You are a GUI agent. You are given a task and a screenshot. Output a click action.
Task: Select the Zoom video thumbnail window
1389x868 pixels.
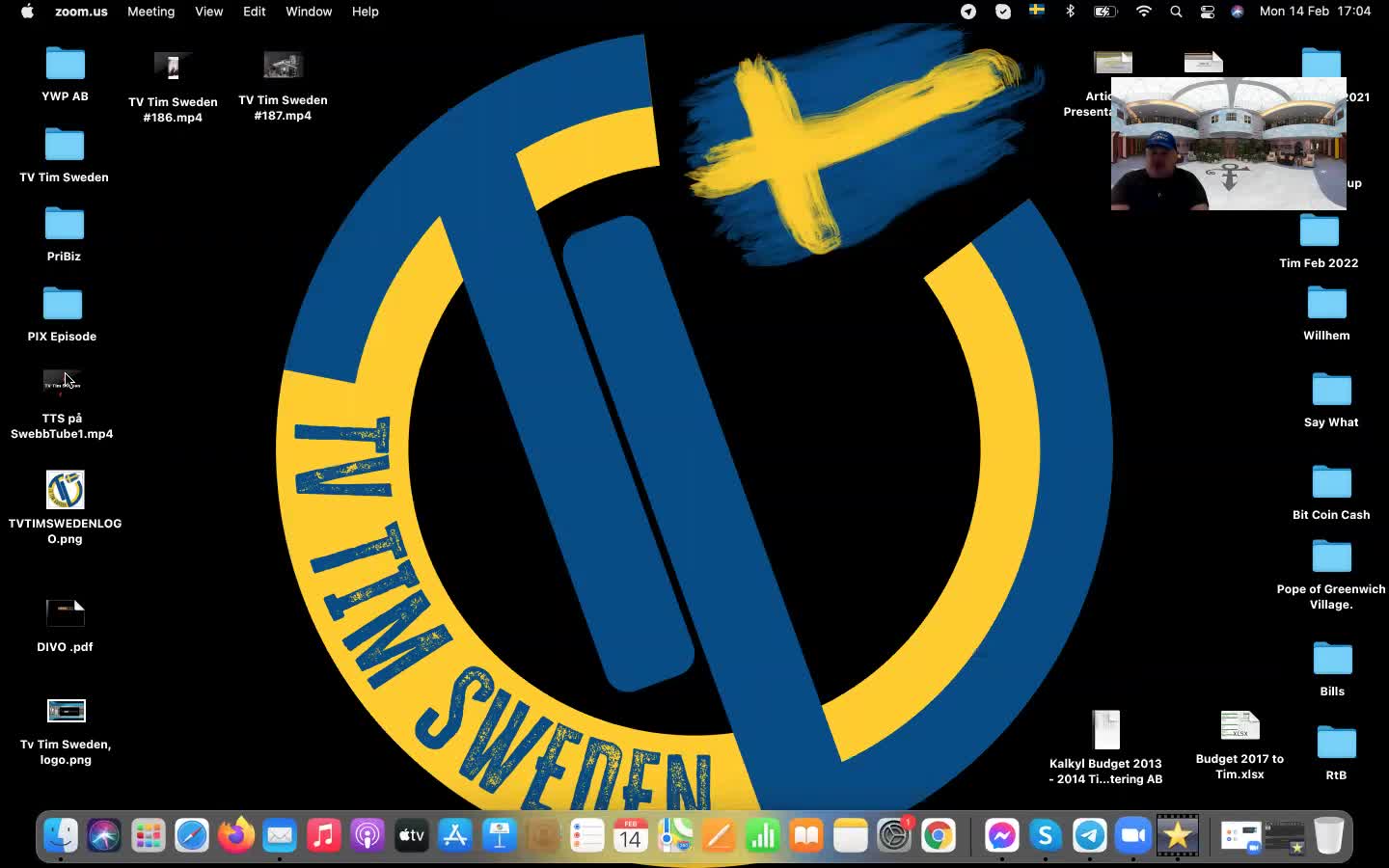pyautogui.click(x=1228, y=144)
